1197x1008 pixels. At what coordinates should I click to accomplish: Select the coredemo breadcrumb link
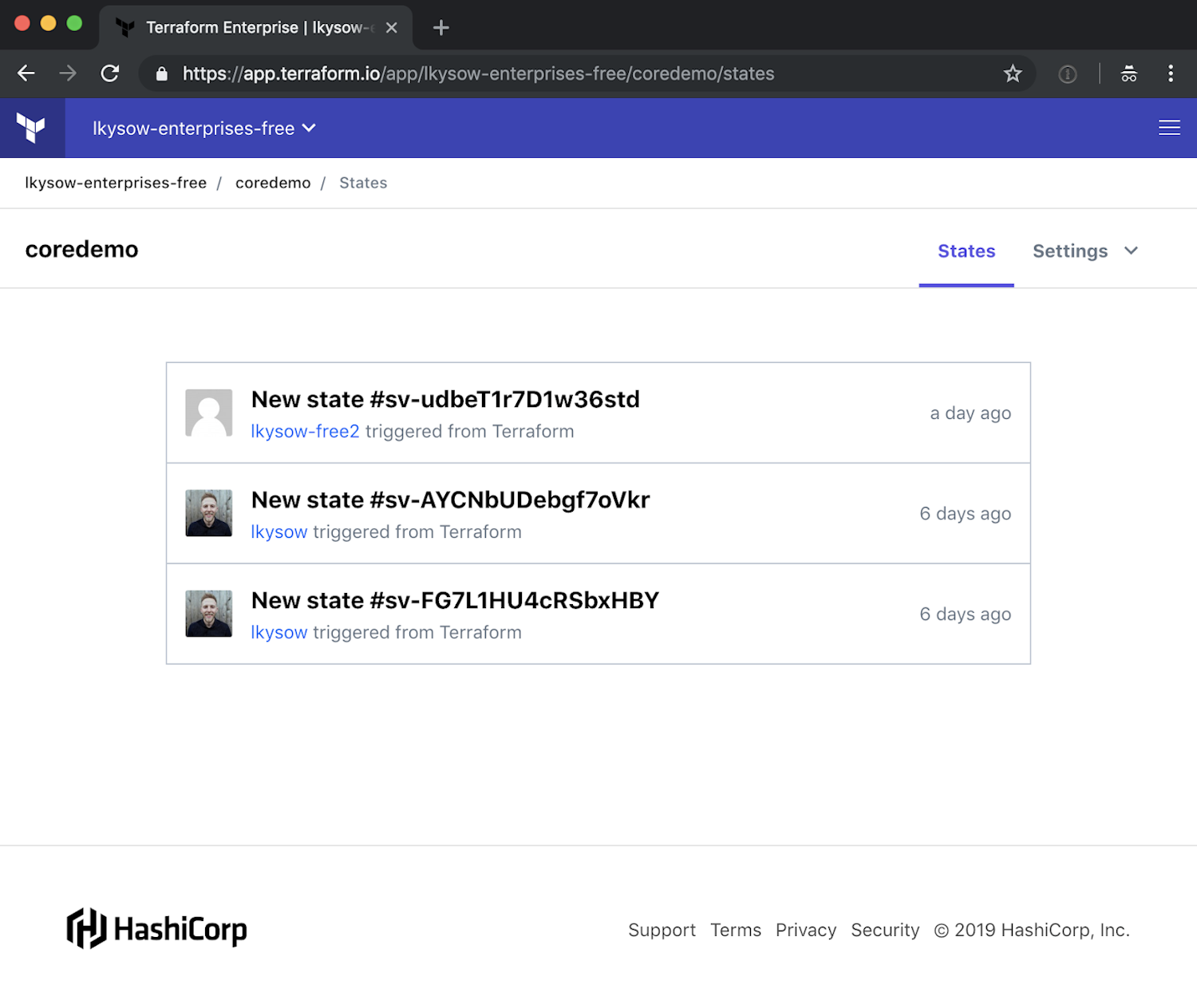(273, 183)
